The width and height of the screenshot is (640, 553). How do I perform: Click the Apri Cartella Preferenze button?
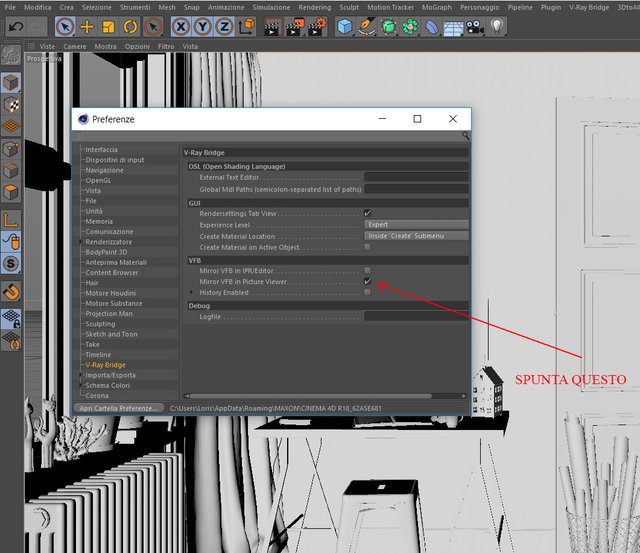point(118,408)
